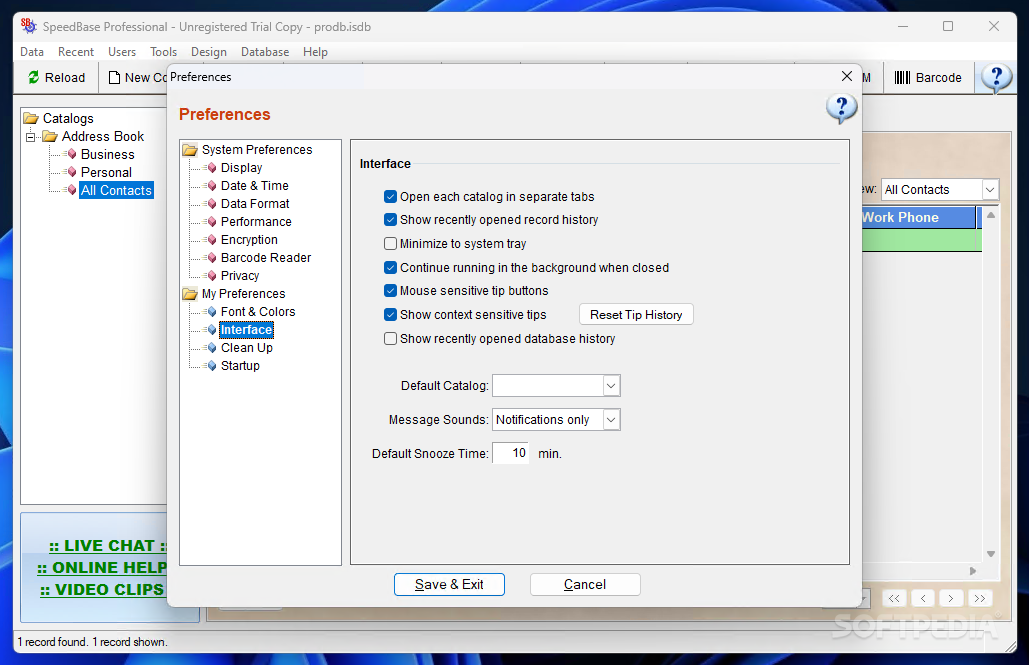
Task: Select Business catalog in tree
Action: (108, 154)
